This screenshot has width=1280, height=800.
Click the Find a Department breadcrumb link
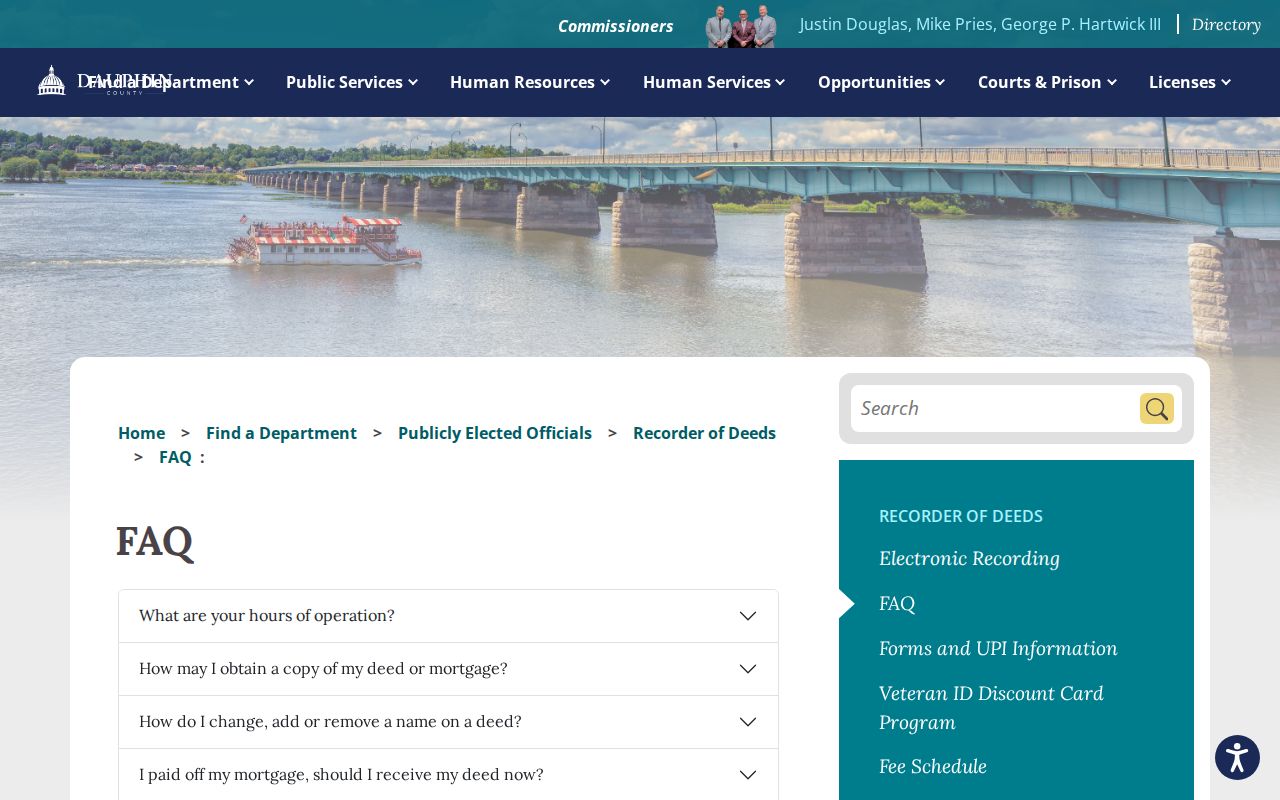281,433
